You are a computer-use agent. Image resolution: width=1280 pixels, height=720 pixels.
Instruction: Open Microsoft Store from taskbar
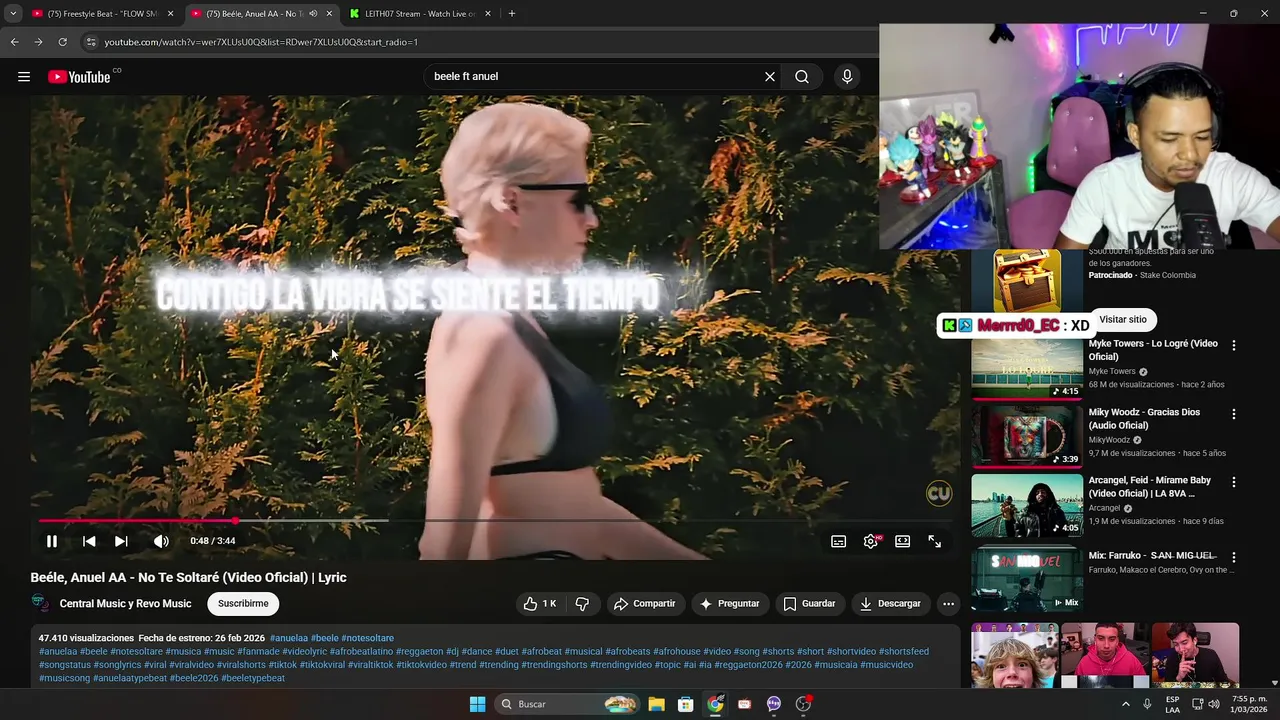[686, 704]
